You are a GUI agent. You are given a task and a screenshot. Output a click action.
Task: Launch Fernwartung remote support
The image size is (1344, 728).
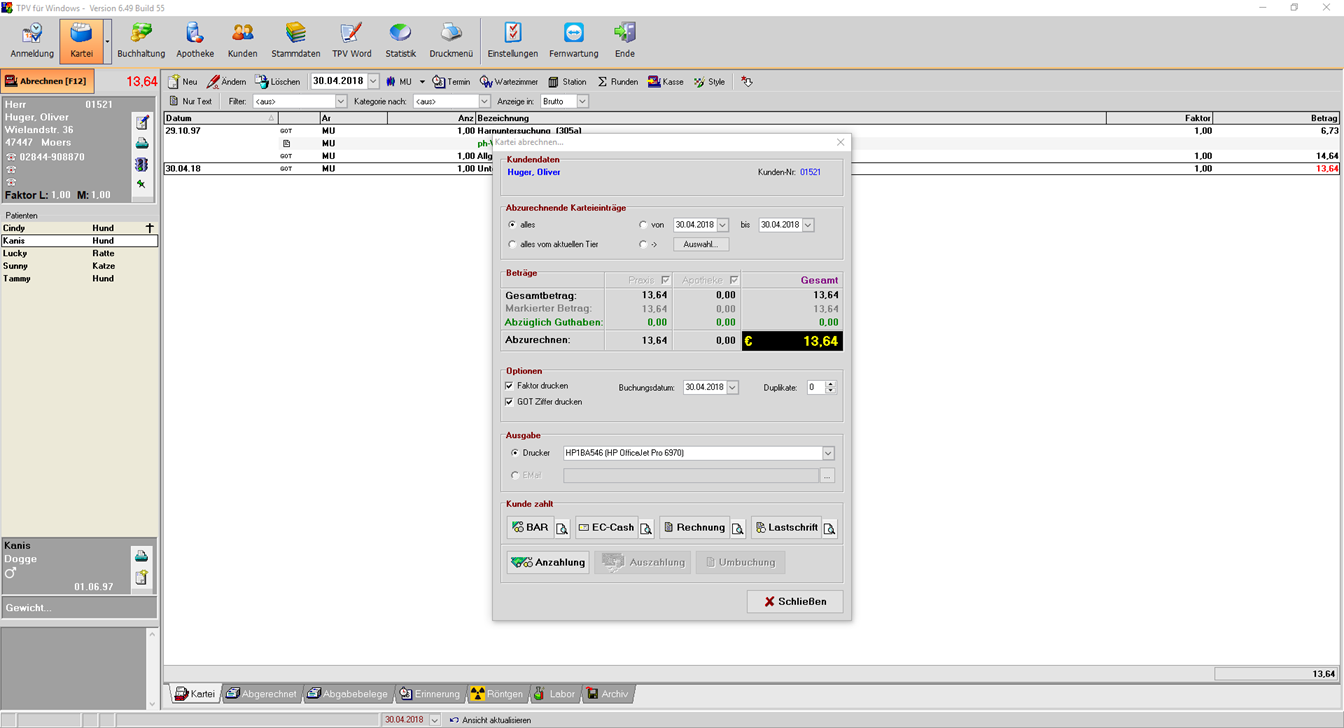573,40
